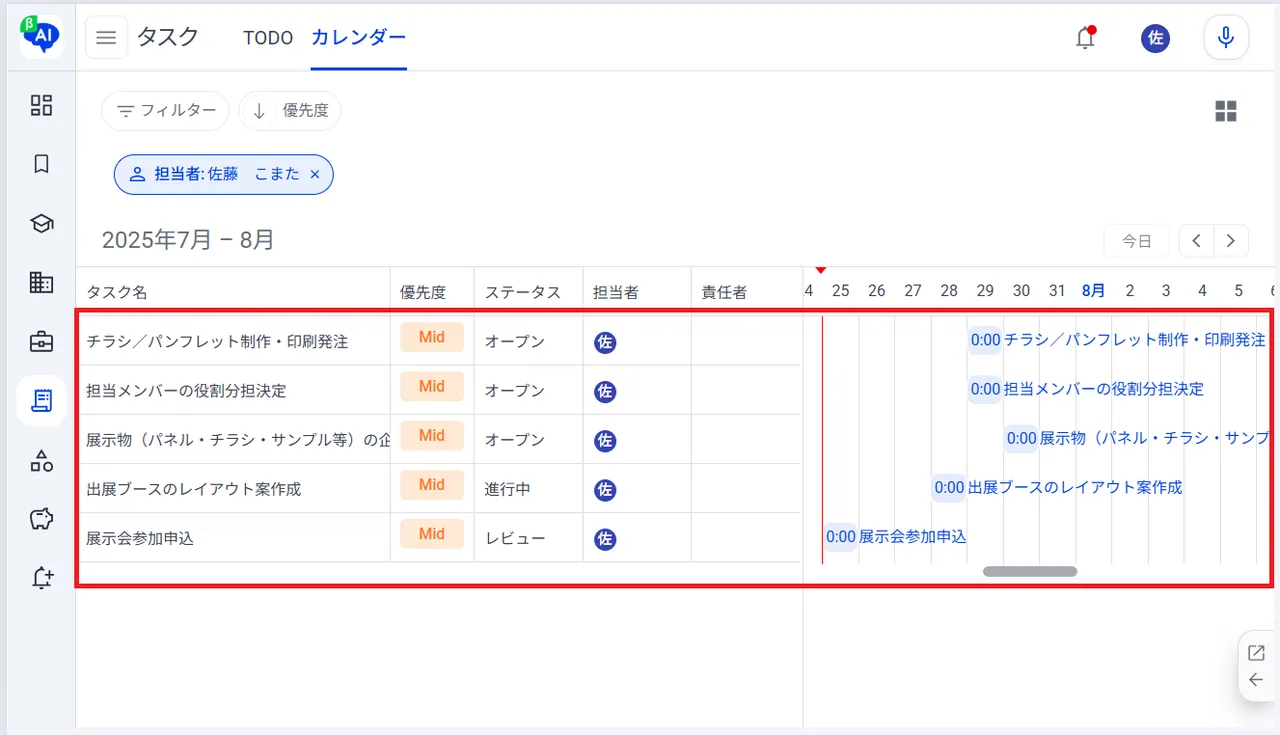Switch view with the grid layout icon
The image size is (1280, 735).
point(1226,111)
